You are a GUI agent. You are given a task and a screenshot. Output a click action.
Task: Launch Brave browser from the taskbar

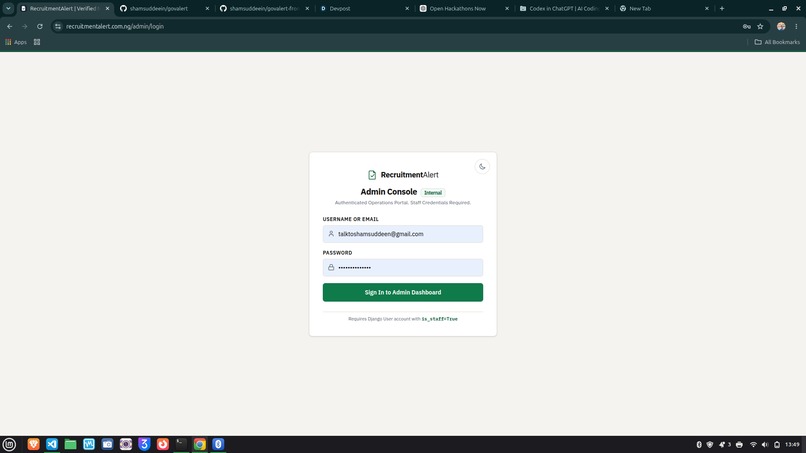click(x=33, y=444)
